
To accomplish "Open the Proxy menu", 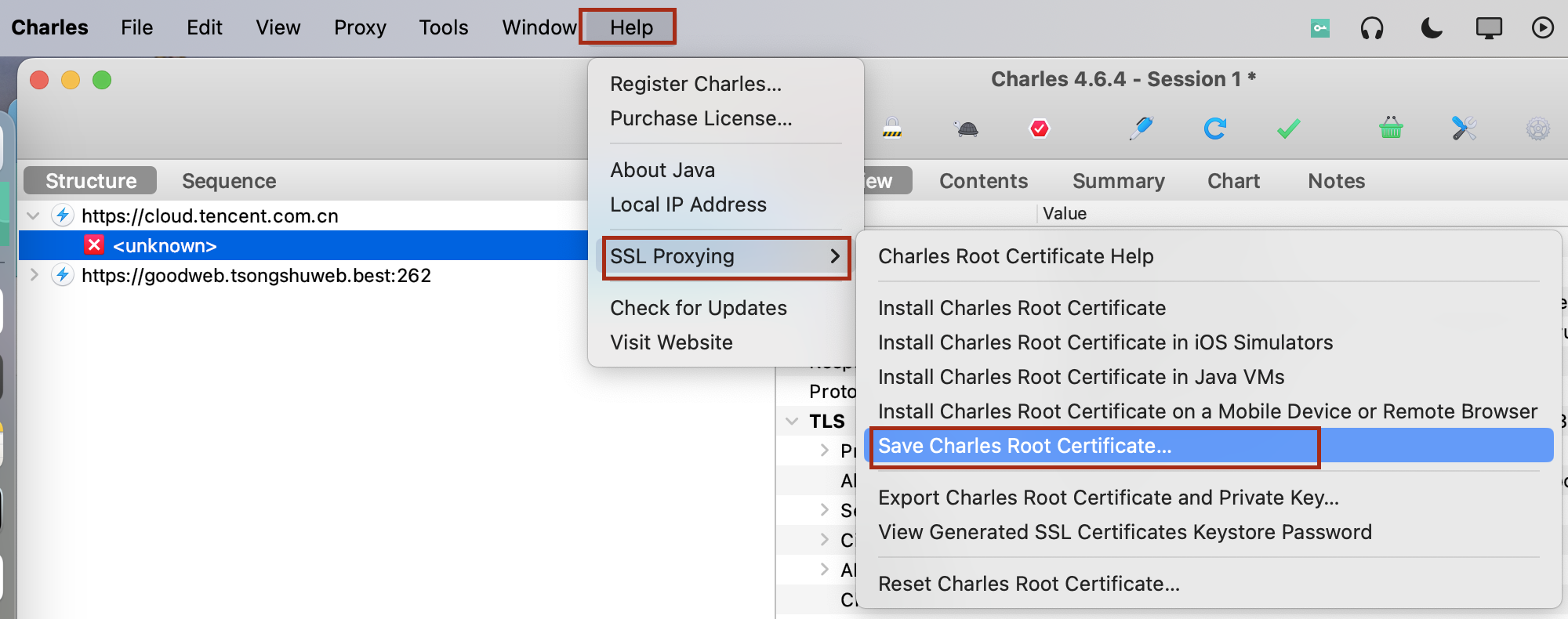I will pyautogui.click(x=360, y=27).
